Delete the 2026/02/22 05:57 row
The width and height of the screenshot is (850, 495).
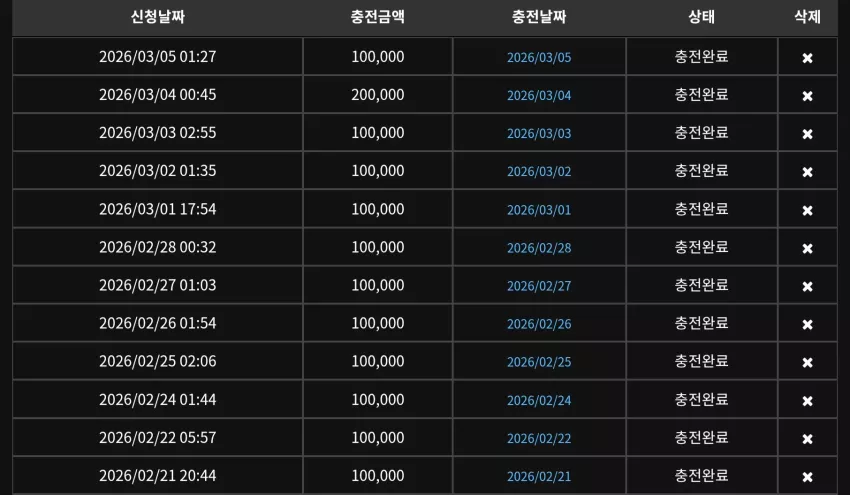(x=807, y=438)
